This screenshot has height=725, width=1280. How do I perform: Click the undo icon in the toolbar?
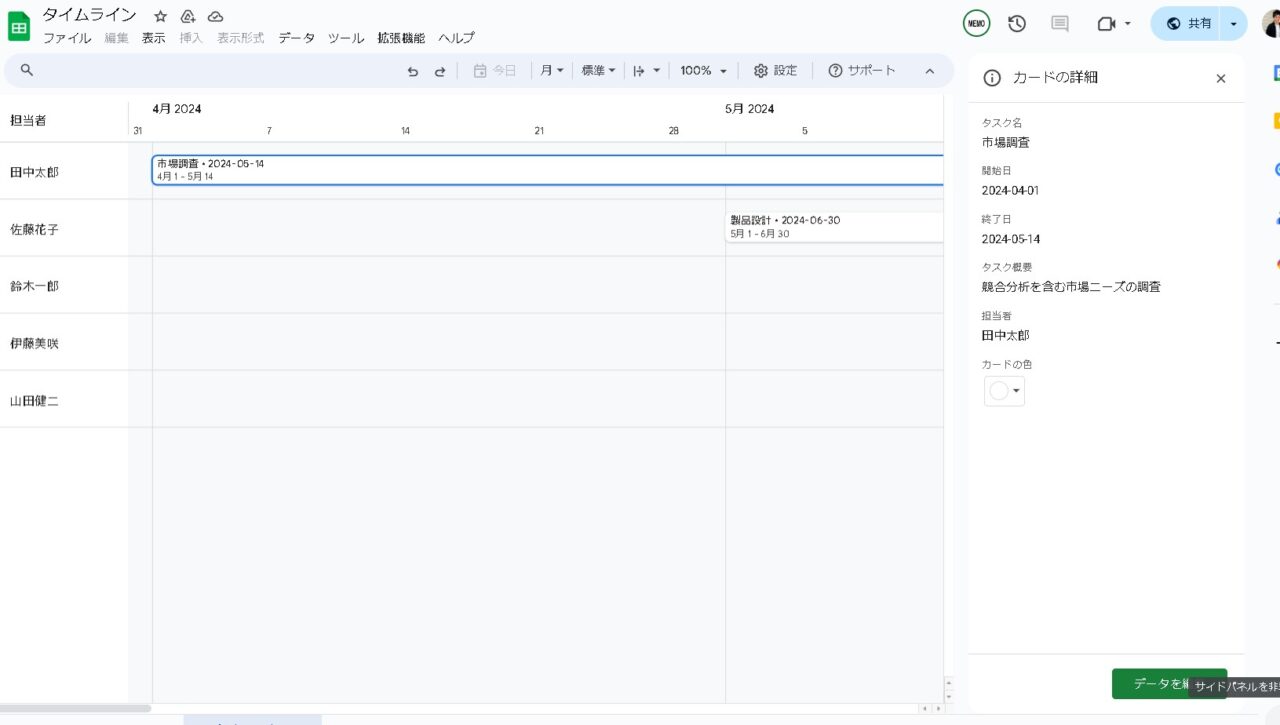413,70
